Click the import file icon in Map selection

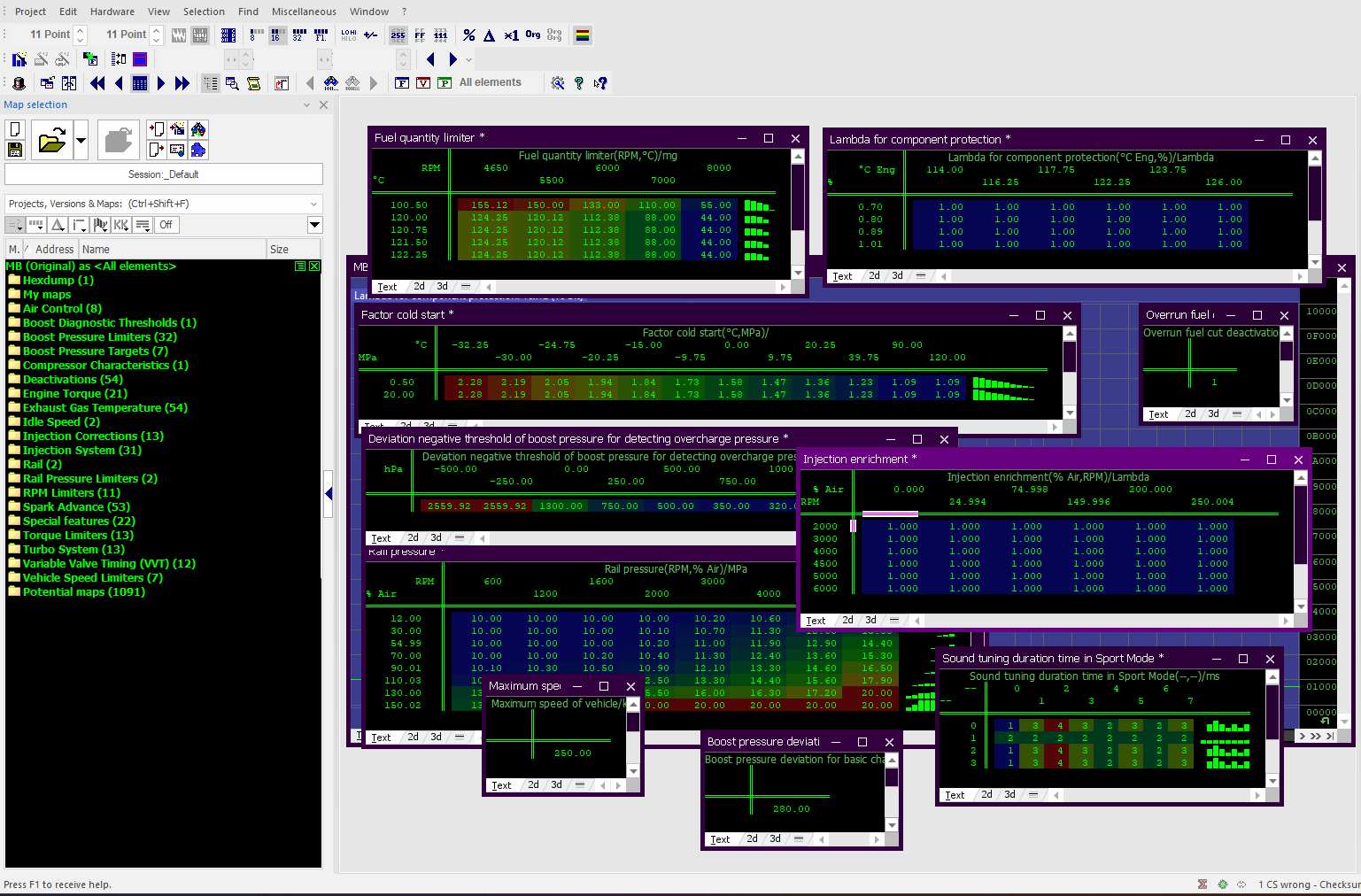coord(156,129)
